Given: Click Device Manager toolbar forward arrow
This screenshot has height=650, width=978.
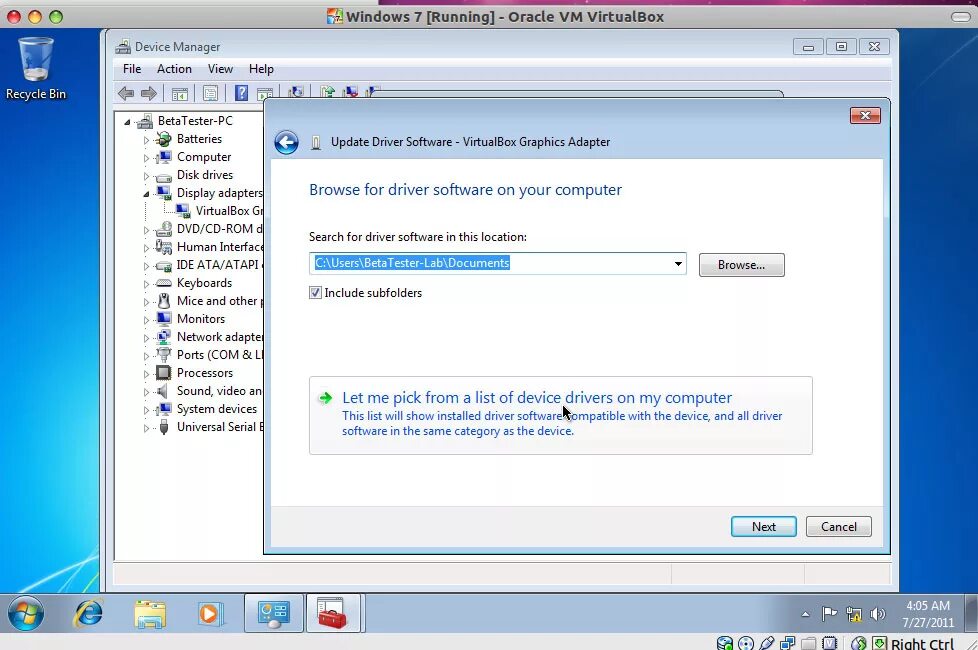Looking at the screenshot, I should click(148, 94).
